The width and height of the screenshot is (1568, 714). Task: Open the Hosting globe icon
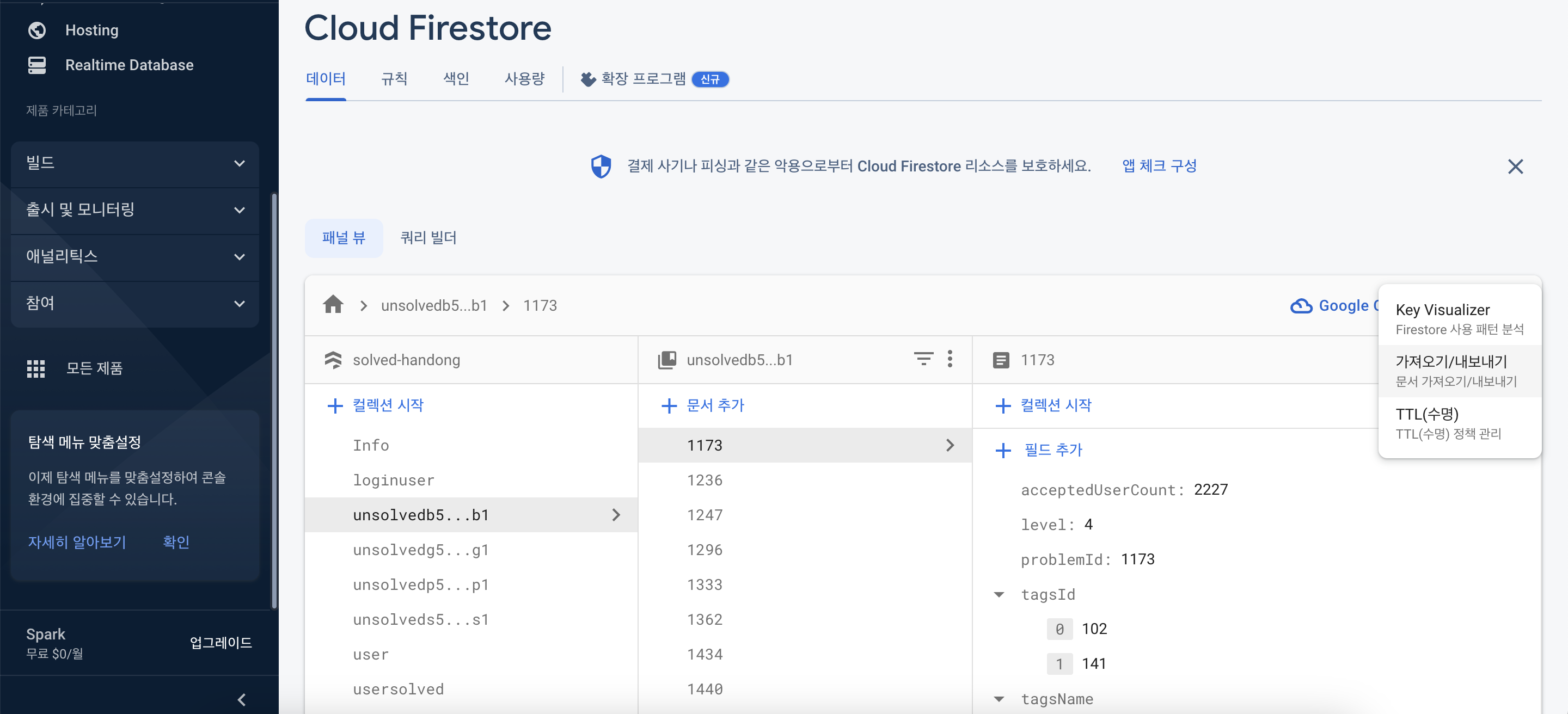pos(37,30)
